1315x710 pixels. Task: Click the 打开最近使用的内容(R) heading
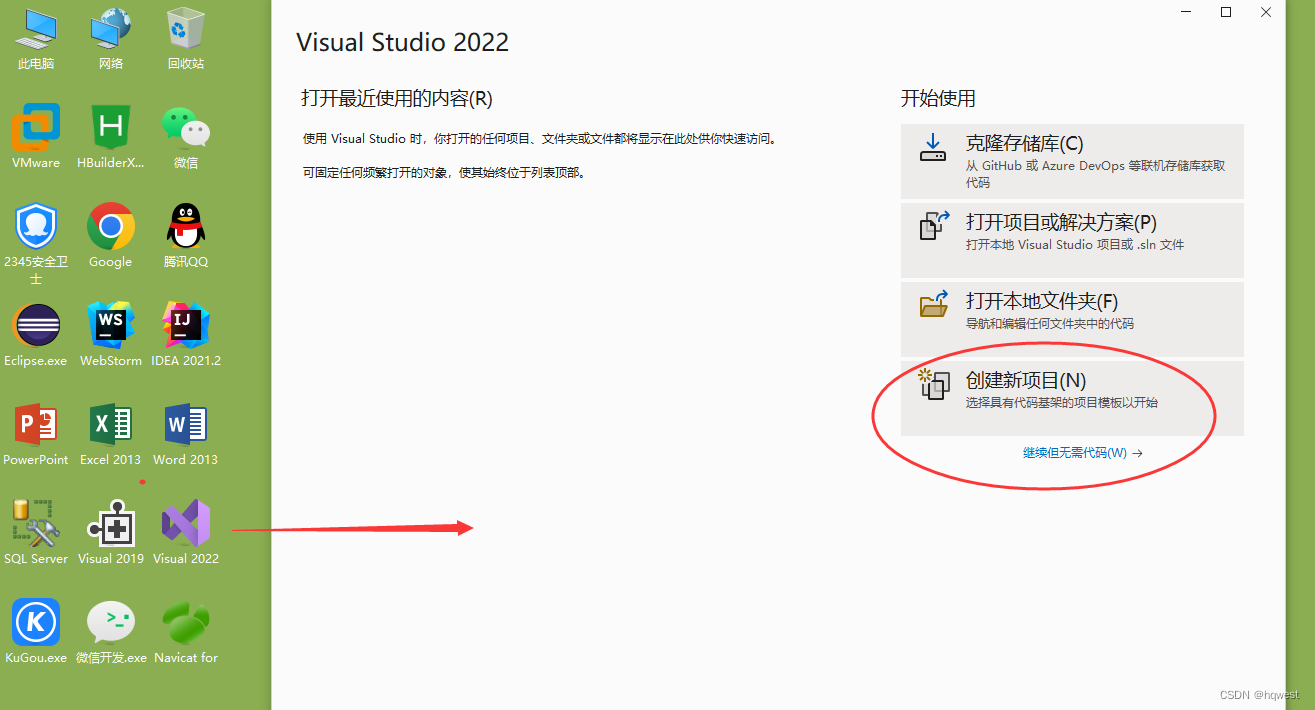click(x=397, y=98)
